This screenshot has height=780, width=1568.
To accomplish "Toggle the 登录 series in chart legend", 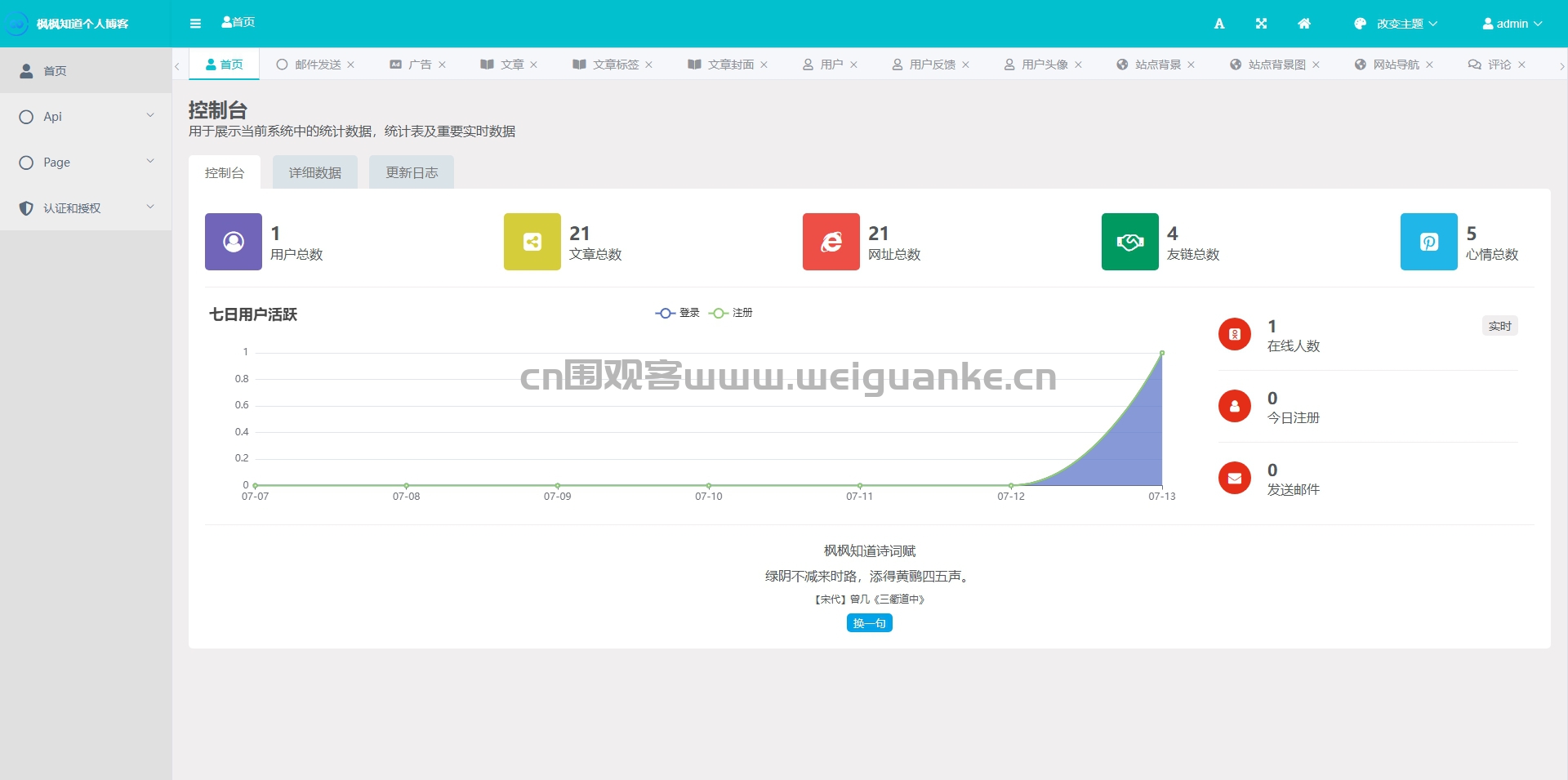I will click(678, 313).
